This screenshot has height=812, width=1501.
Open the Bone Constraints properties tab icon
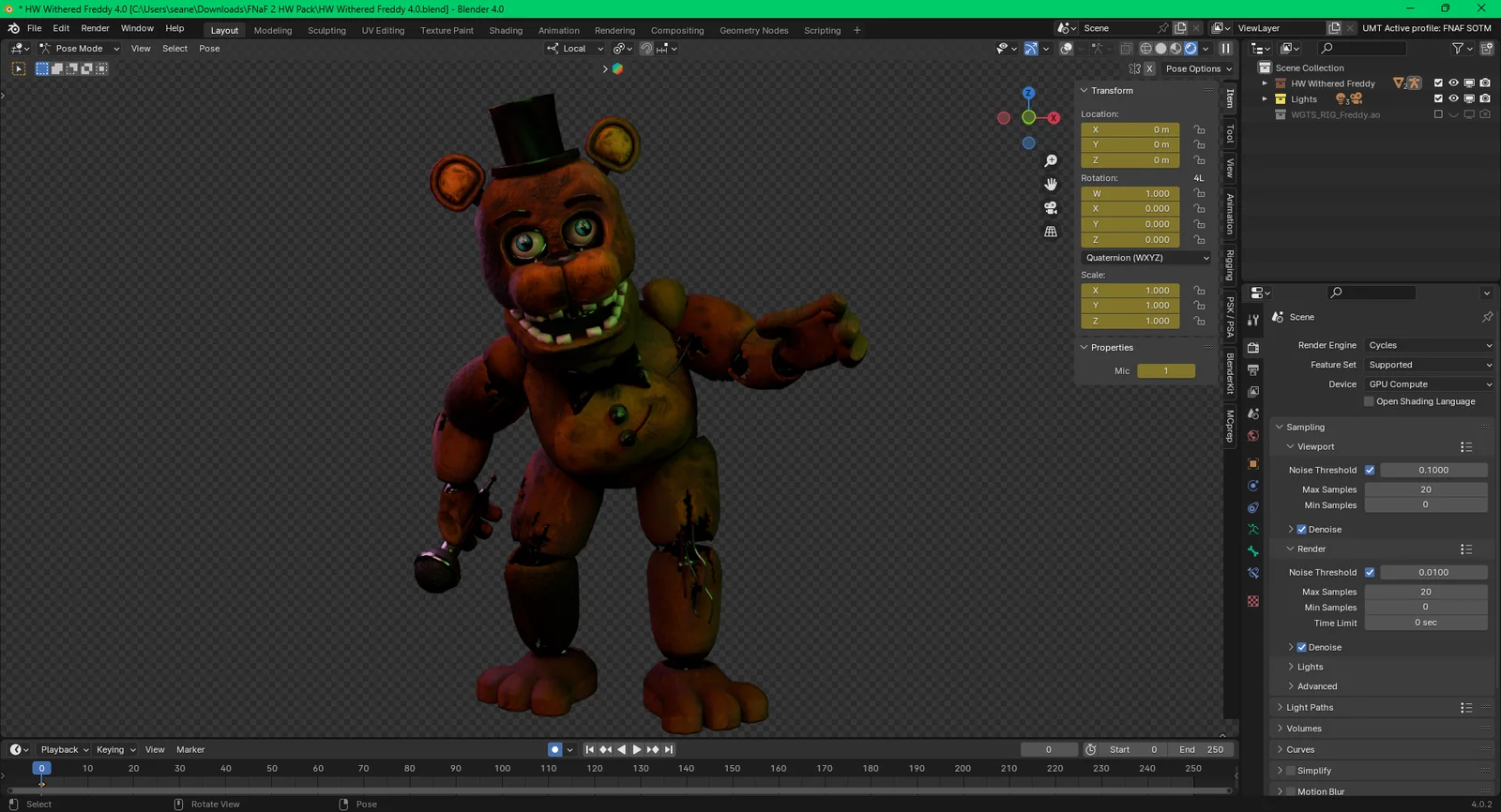1253,573
